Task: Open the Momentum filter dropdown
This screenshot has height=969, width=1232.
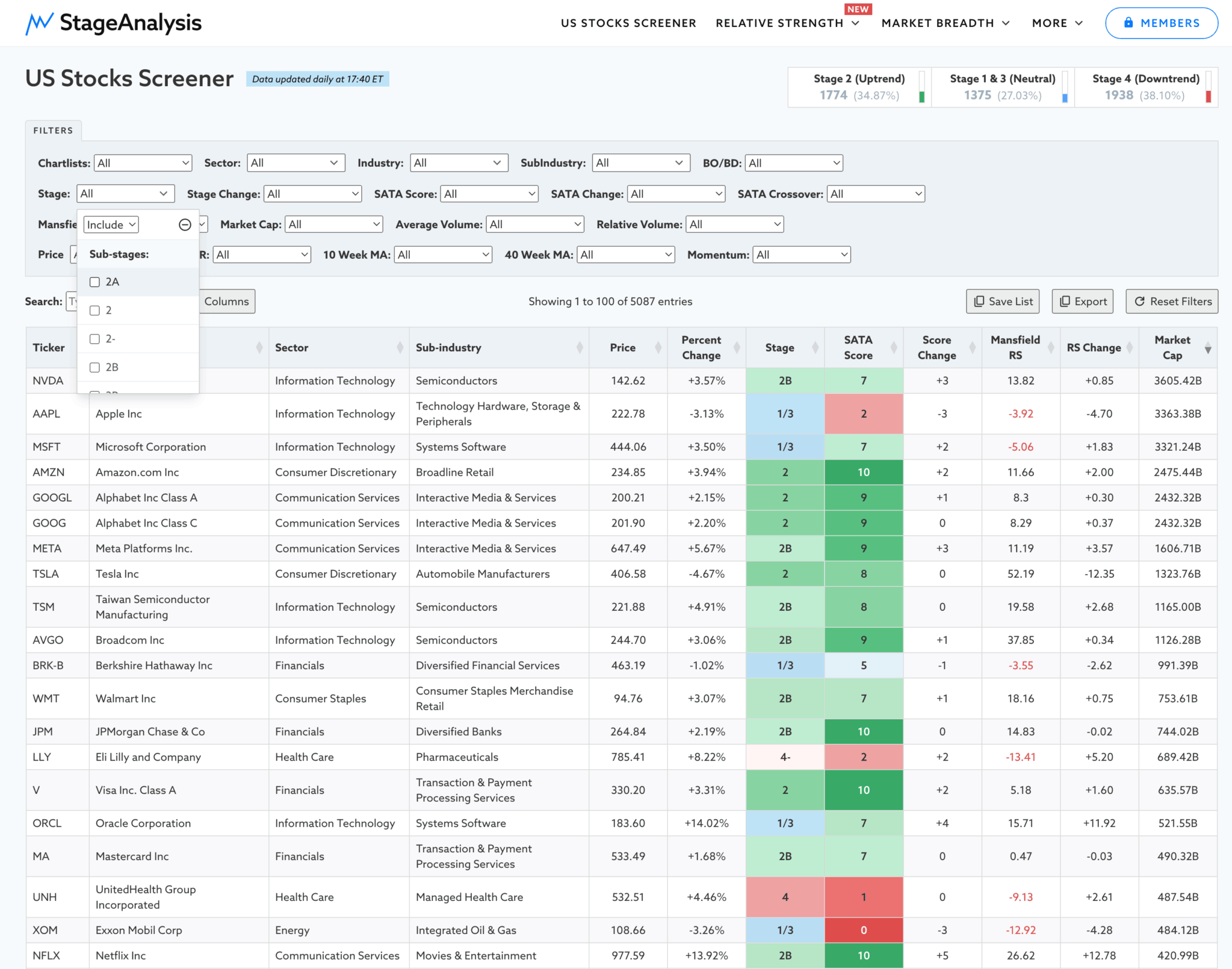Action: click(802, 255)
